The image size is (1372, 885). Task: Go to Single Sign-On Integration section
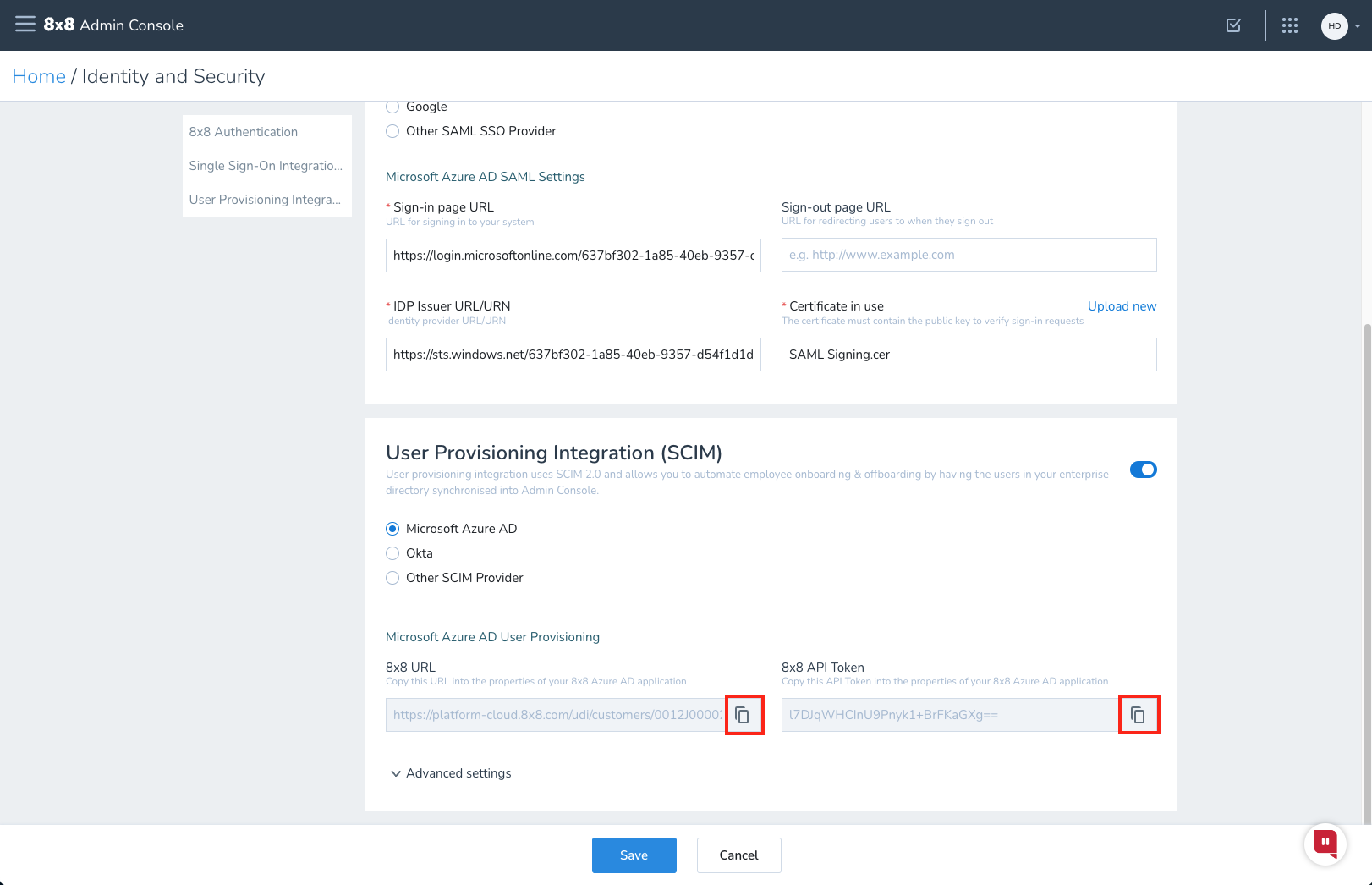pos(266,166)
